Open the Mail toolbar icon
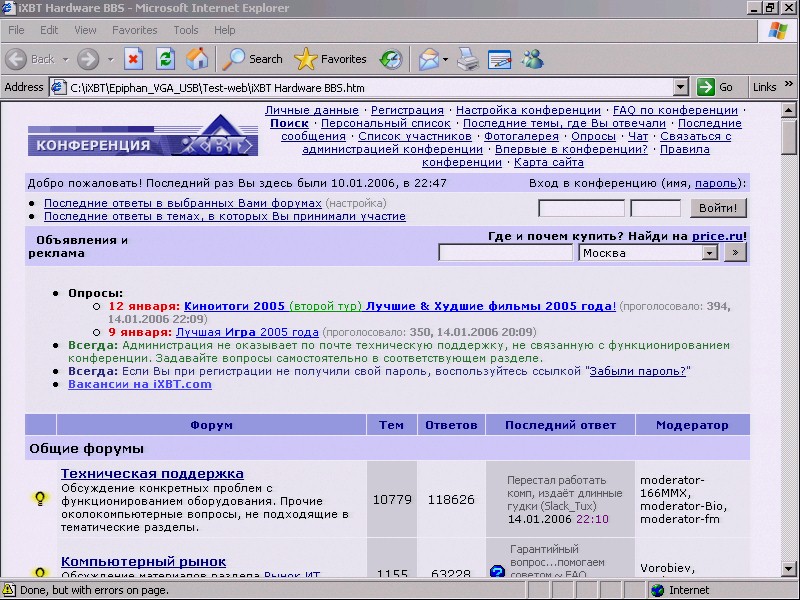 click(x=430, y=59)
